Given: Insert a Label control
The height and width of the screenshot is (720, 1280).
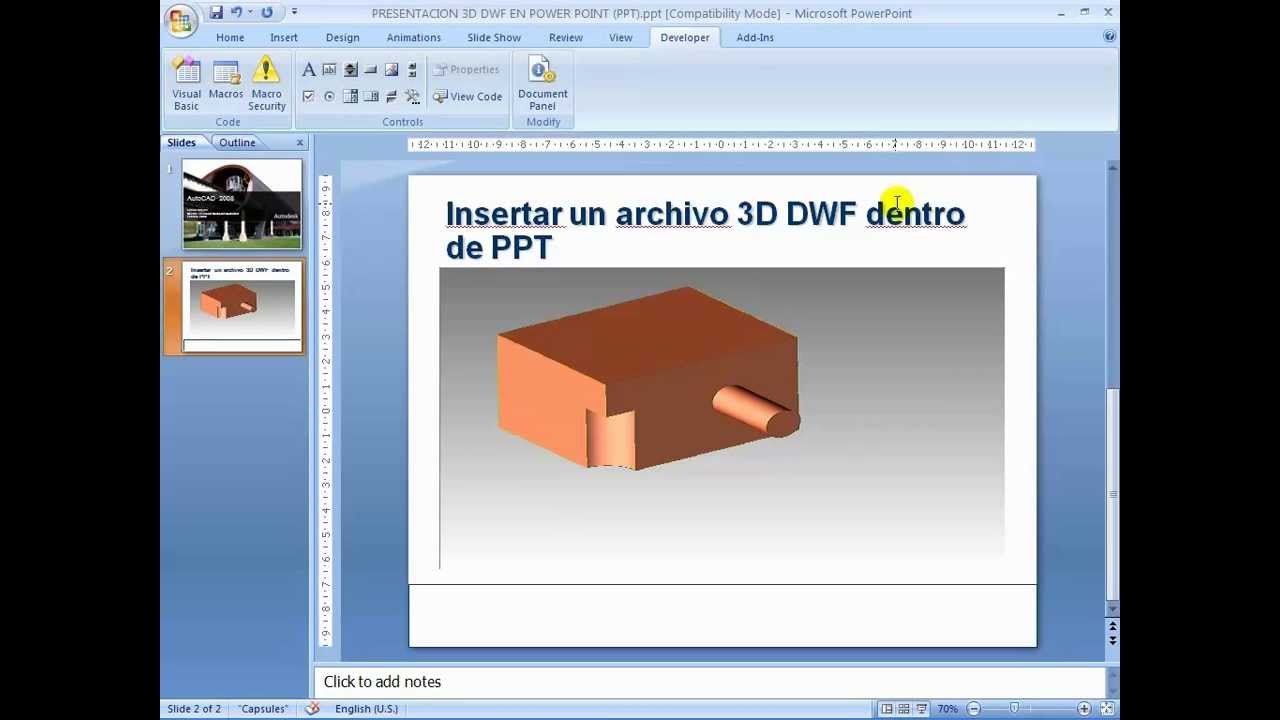Looking at the screenshot, I should click(309, 70).
